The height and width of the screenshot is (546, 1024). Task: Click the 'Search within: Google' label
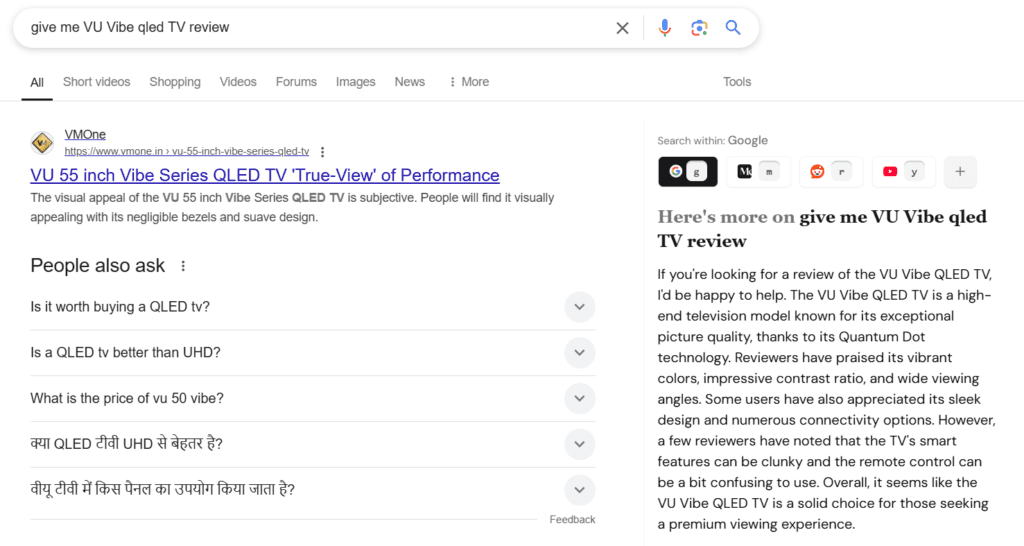point(712,140)
